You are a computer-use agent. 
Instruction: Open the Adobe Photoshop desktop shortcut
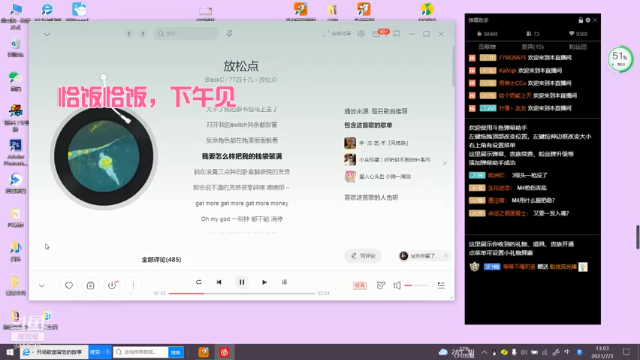pyautogui.click(x=16, y=152)
